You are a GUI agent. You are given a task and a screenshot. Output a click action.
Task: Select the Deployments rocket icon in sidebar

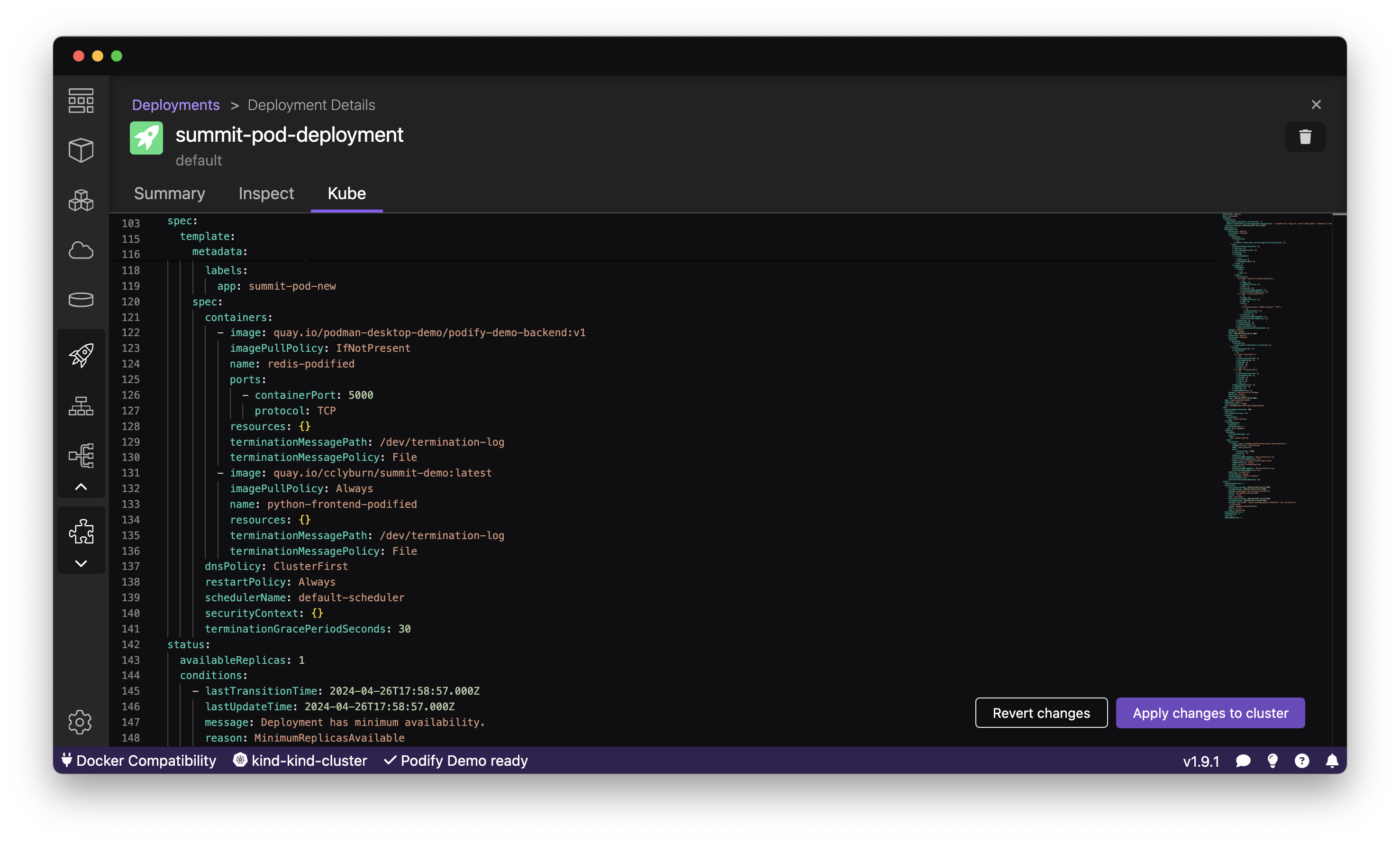click(x=81, y=355)
